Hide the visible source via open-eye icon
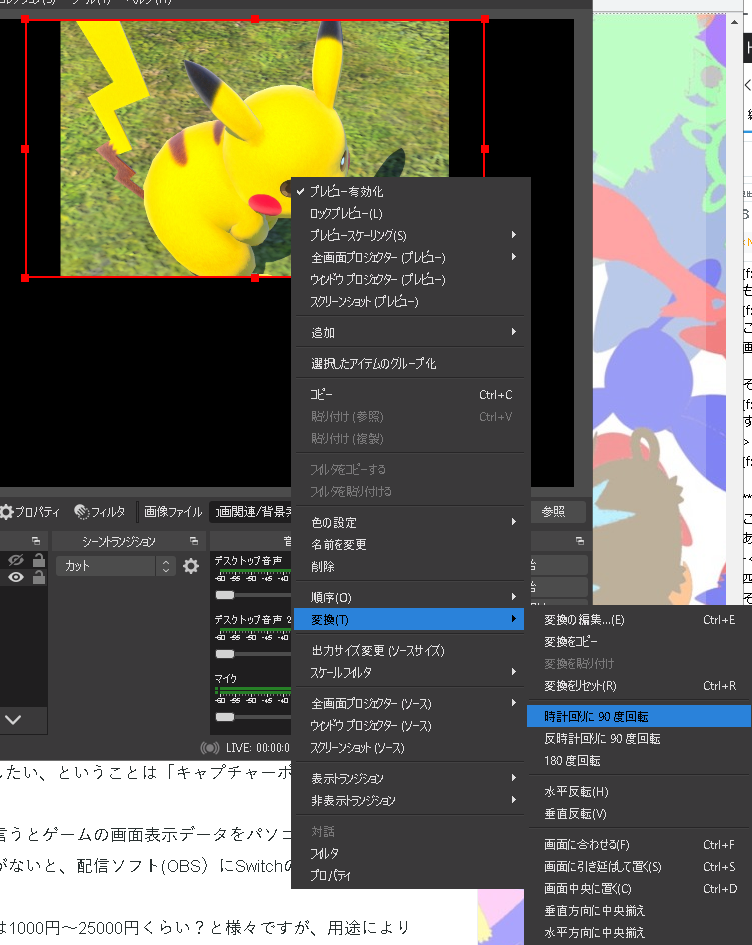Viewport: 752px width, 945px height. [16, 577]
